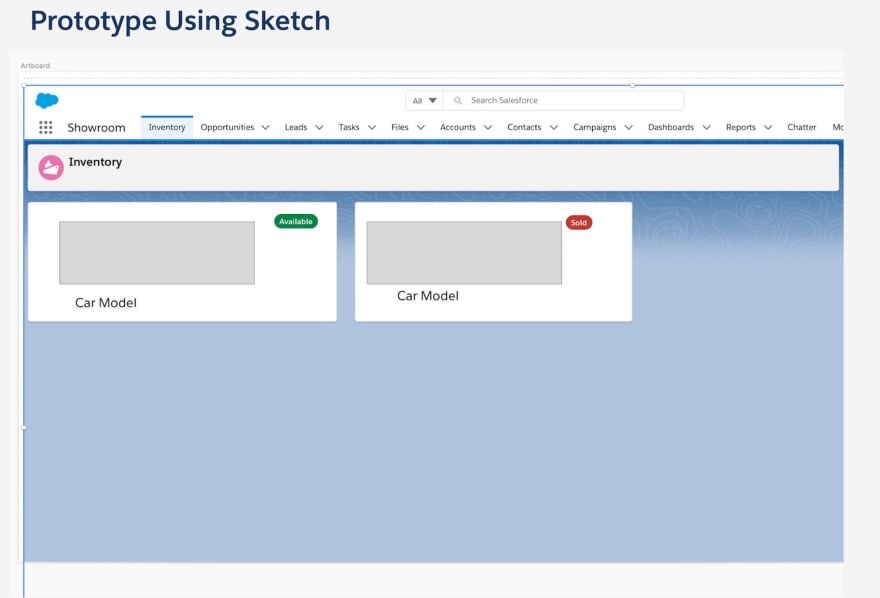880x598 pixels.
Task: Click the search magnifier icon
Action: click(x=458, y=100)
